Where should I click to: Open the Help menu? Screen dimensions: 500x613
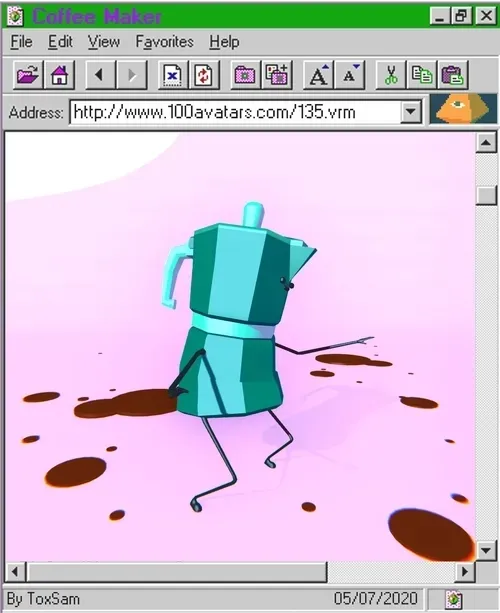click(224, 41)
